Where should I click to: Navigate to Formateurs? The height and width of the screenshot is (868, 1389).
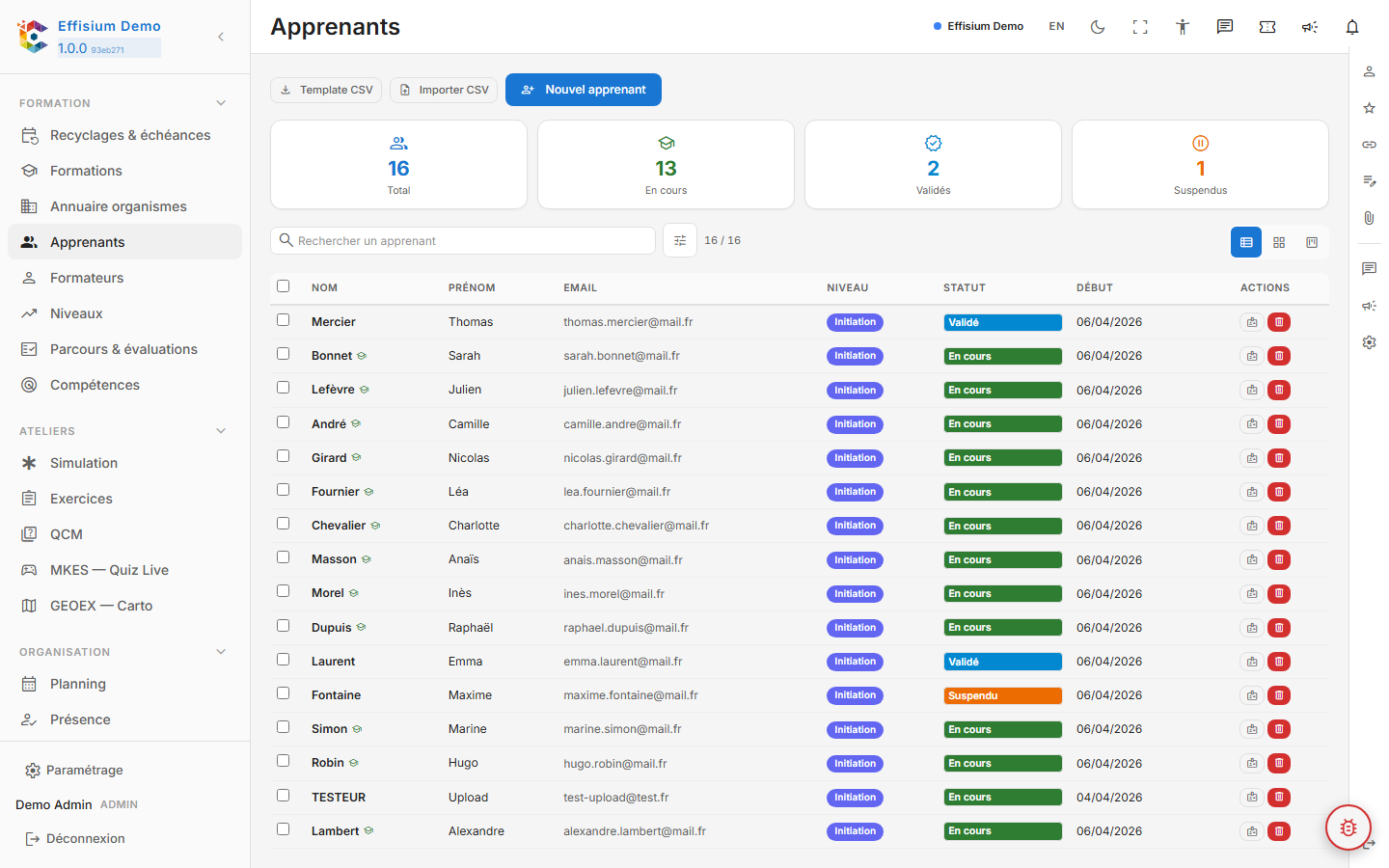124,278
